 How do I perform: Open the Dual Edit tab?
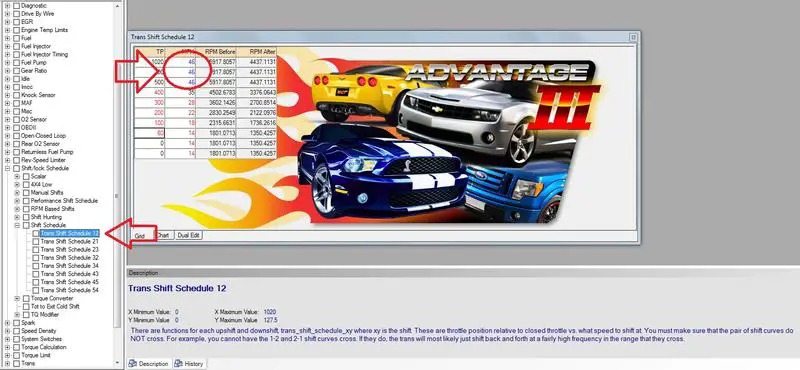point(189,235)
